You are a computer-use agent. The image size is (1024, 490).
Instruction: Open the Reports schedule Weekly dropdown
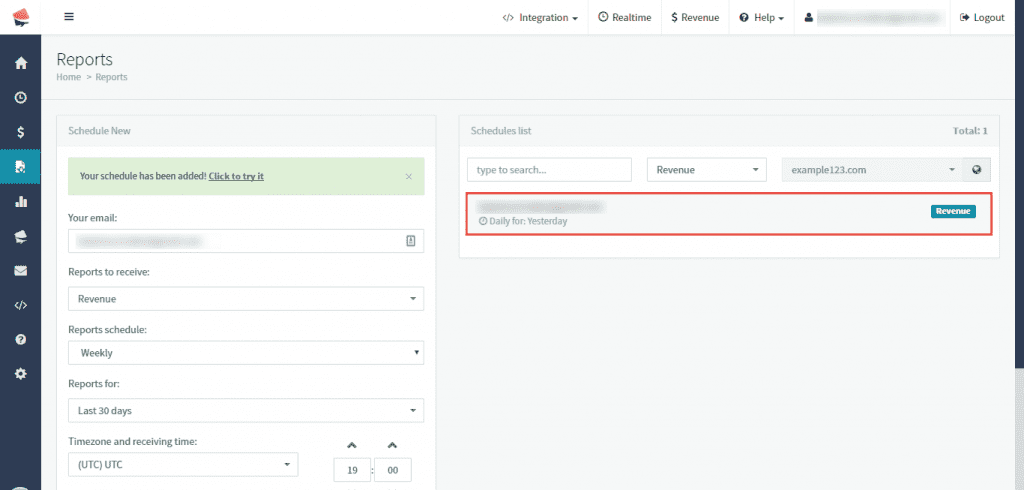pyautogui.click(x=245, y=353)
